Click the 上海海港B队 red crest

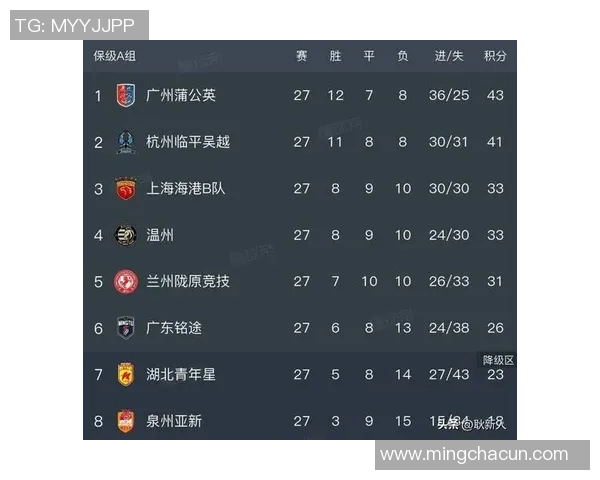coord(125,189)
